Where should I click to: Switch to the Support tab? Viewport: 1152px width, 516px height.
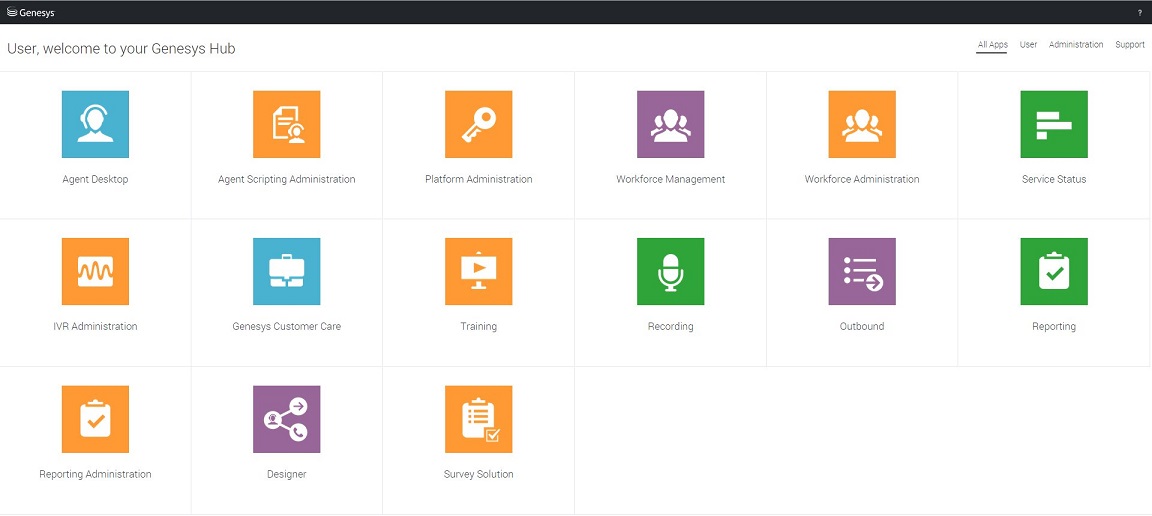(x=1130, y=45)
